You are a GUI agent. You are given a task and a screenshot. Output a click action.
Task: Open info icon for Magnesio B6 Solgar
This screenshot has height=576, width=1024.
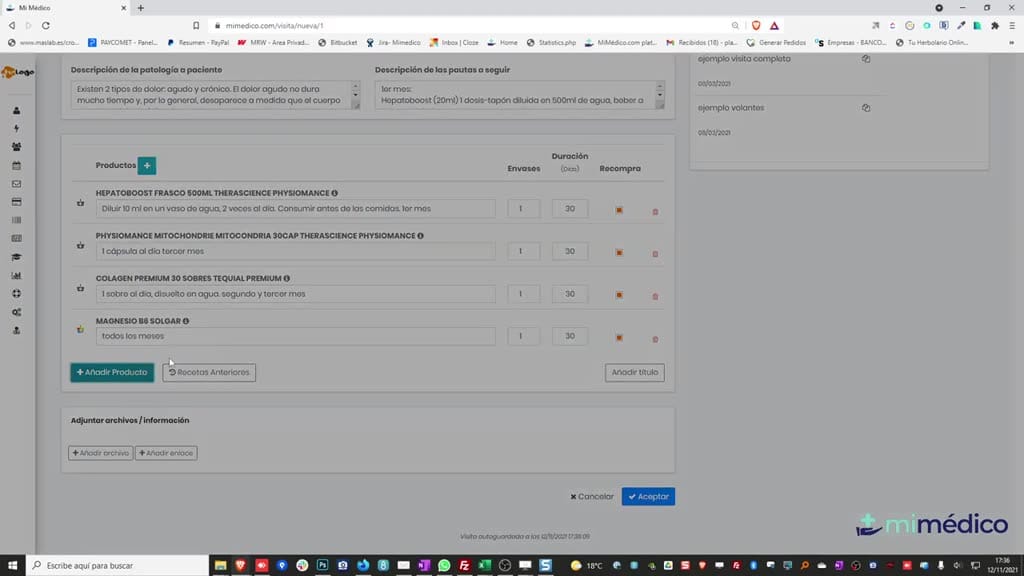point(186,321)
